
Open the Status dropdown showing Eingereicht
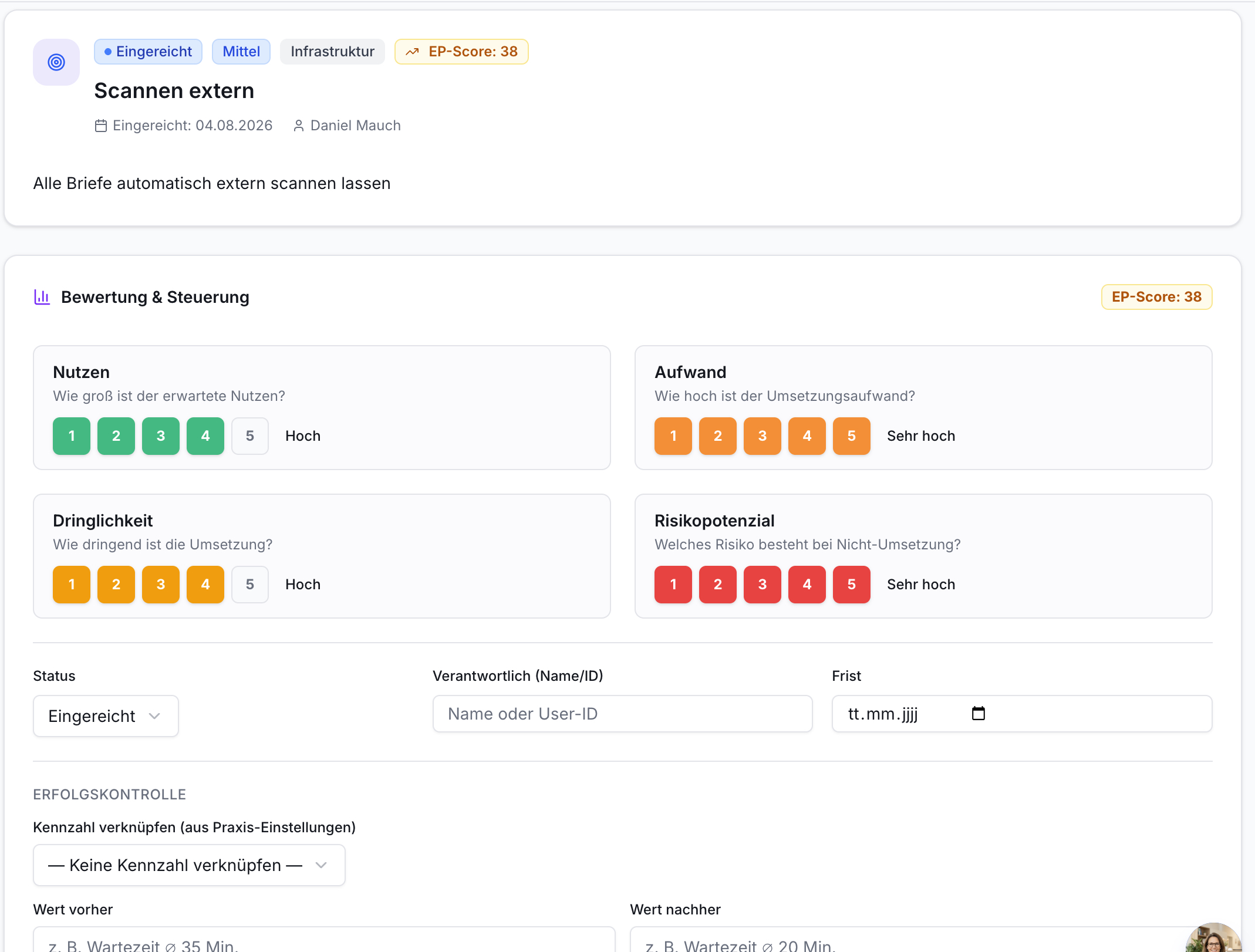tap(106, 716)
